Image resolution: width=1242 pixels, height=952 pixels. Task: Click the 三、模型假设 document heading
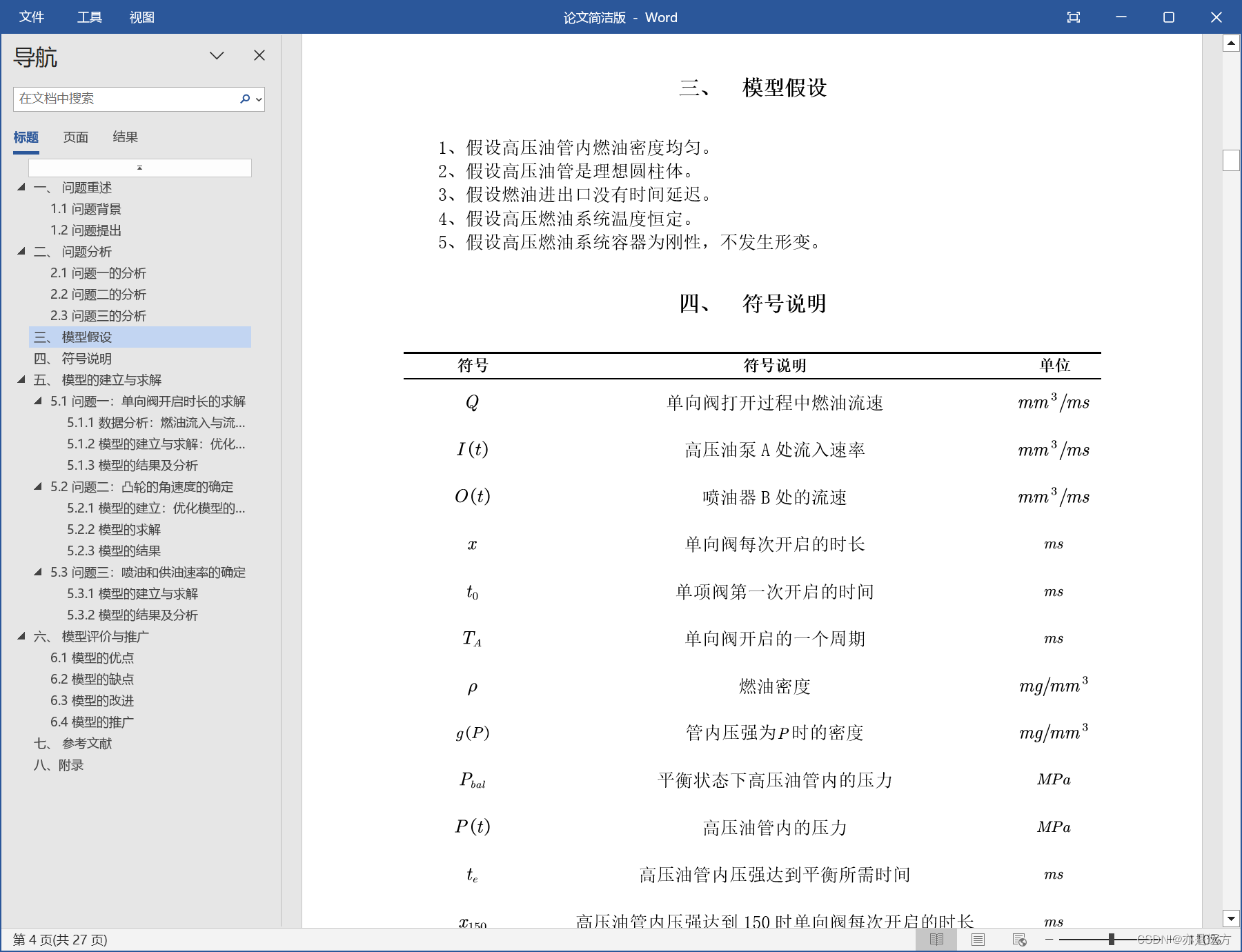pos(753,88)
